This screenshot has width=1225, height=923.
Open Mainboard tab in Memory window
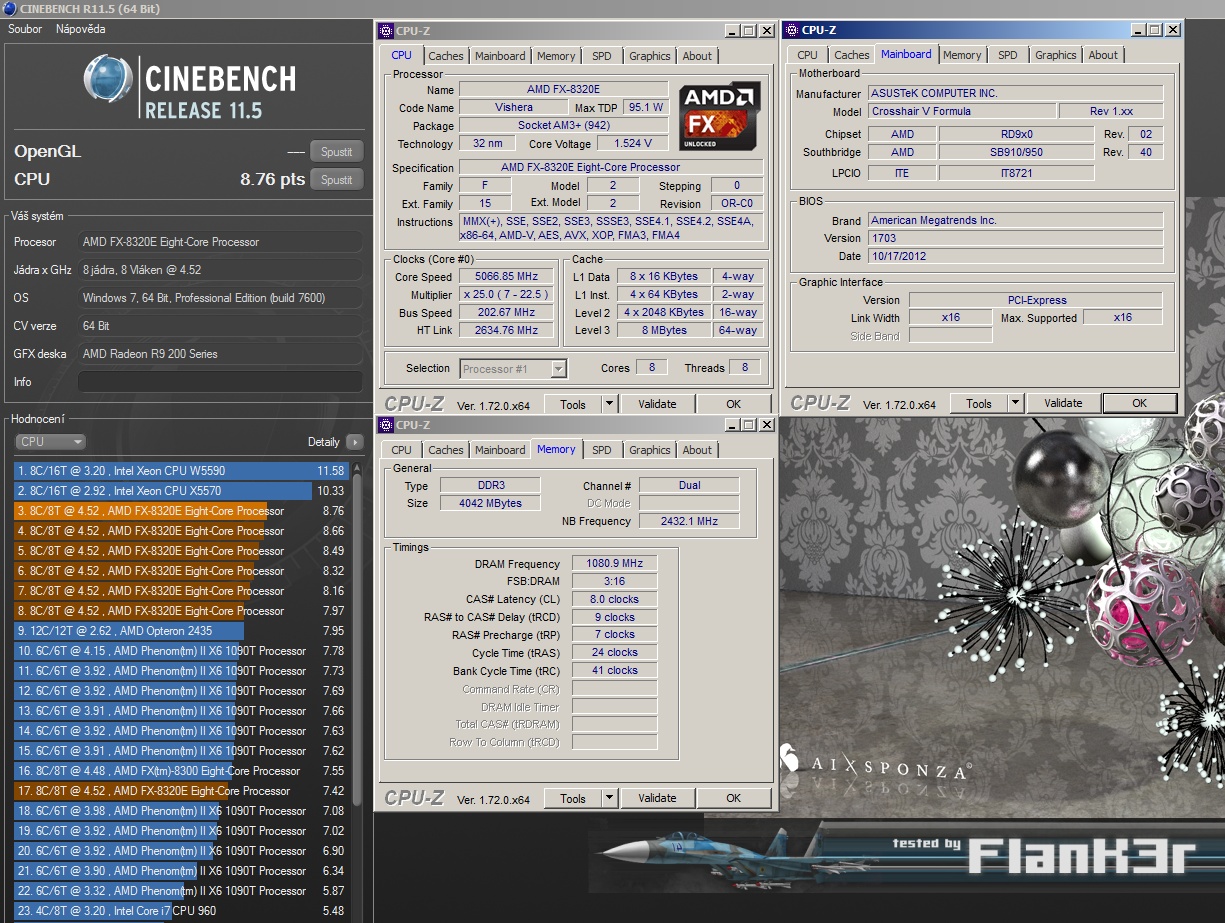(500, 450)
